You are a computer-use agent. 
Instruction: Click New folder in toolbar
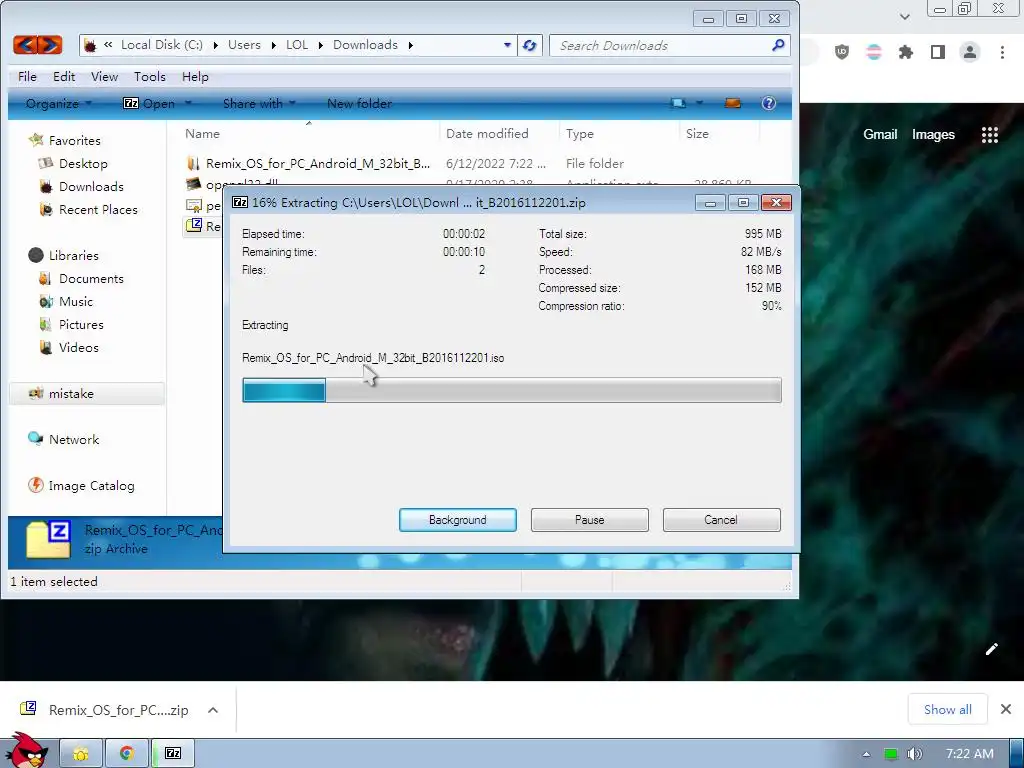tap(359, 103)
